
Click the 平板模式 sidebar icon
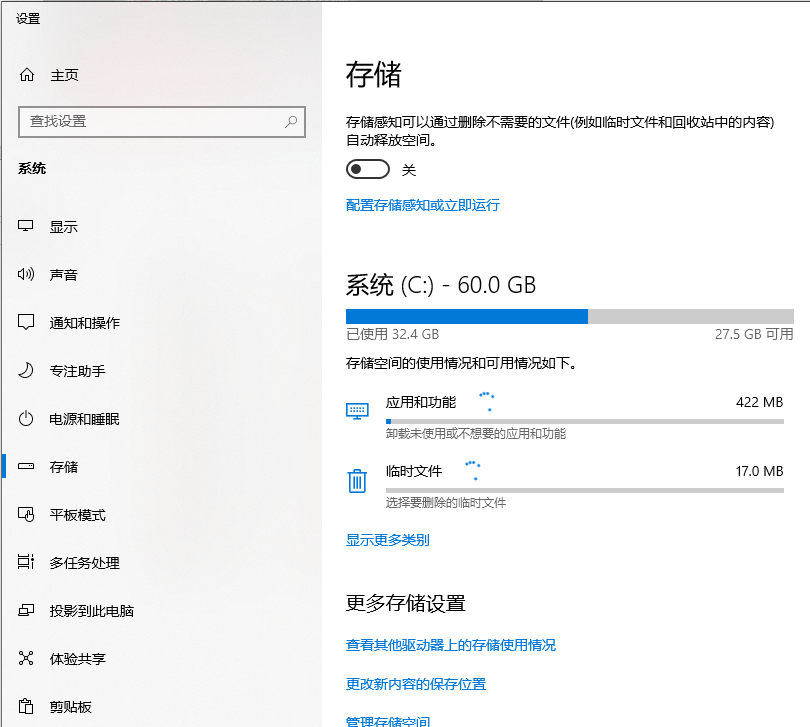coord(27,514)
